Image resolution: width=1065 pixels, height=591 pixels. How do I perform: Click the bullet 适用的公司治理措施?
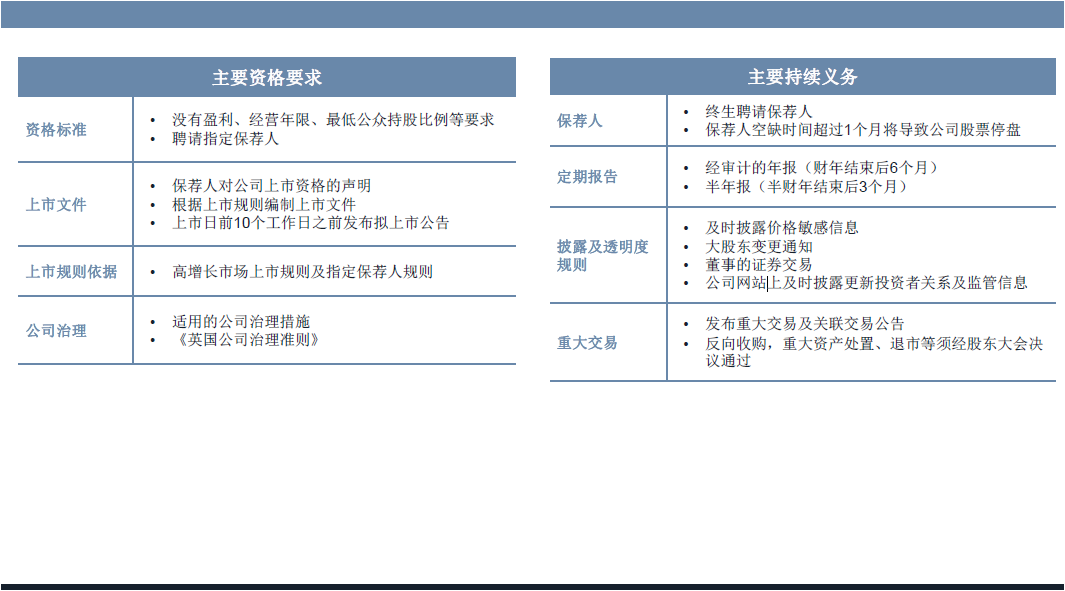coord(241,321)
